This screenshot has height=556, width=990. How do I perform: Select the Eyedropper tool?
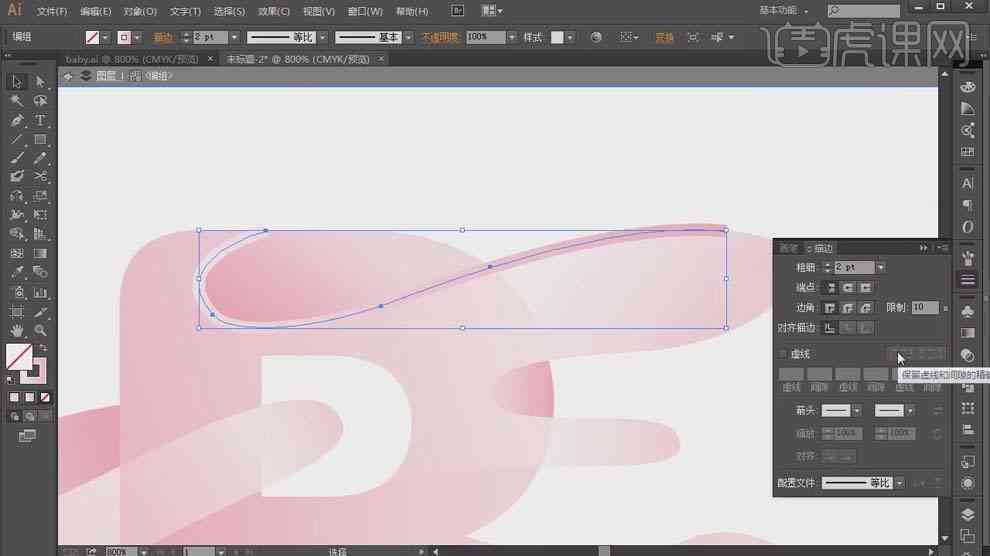16,273
